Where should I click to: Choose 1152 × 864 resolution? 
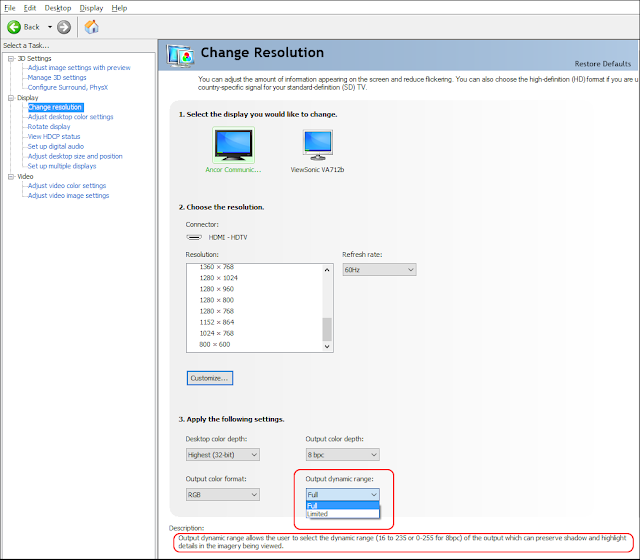(x=217, y=322)
